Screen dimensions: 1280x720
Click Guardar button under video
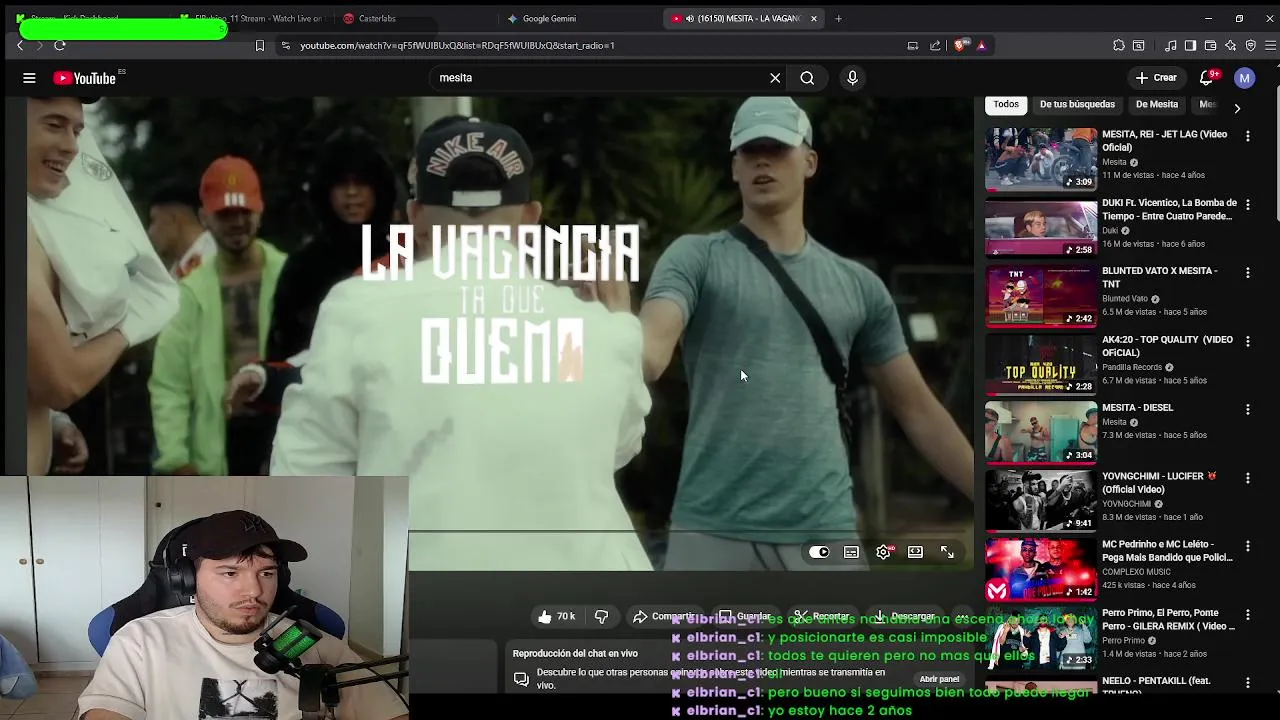tap(746, 617)
